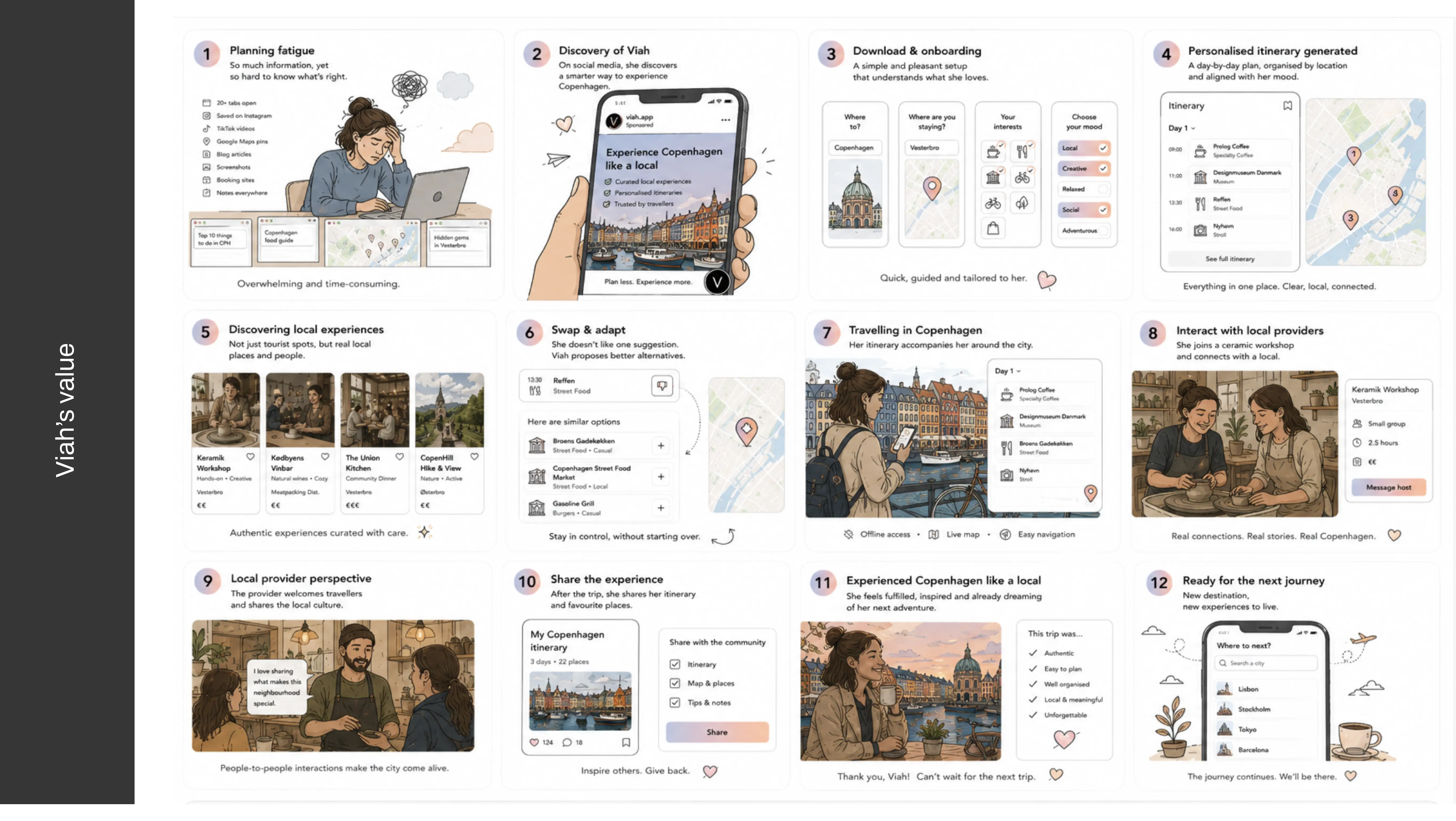Select the coffee cup interest icon
Image resolution: width=1456 pixels, height=821 pixels.
click(993, 151)
